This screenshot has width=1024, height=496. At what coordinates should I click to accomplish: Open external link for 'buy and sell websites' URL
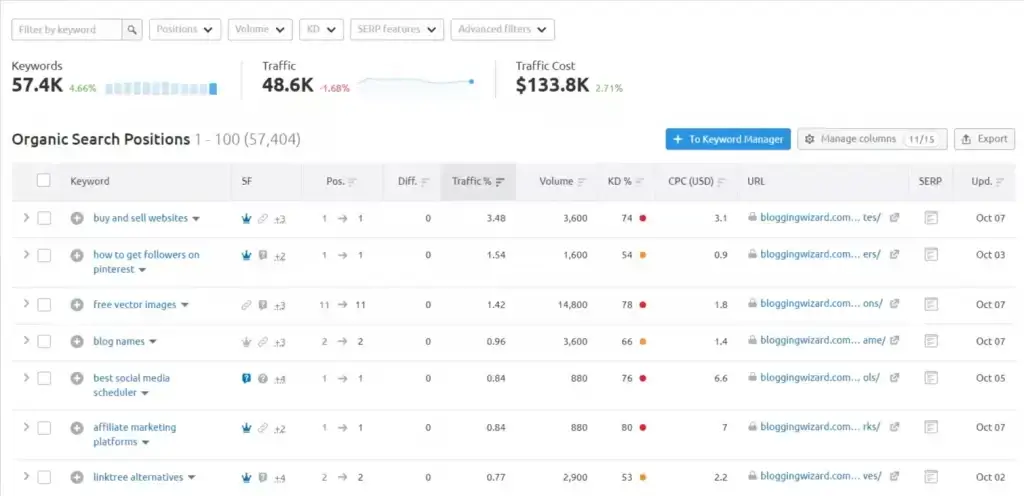895,217
